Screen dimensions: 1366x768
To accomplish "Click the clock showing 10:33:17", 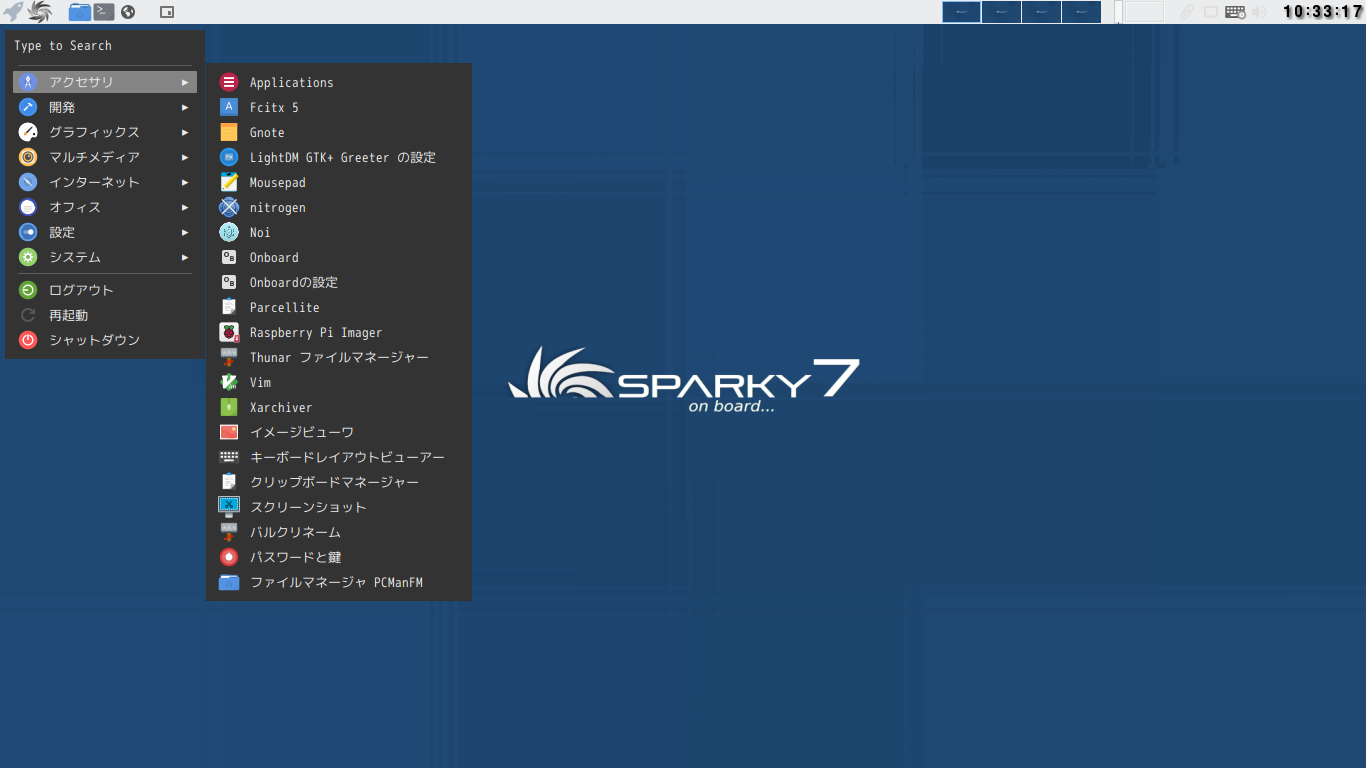I will click(x=1323, y=12).
